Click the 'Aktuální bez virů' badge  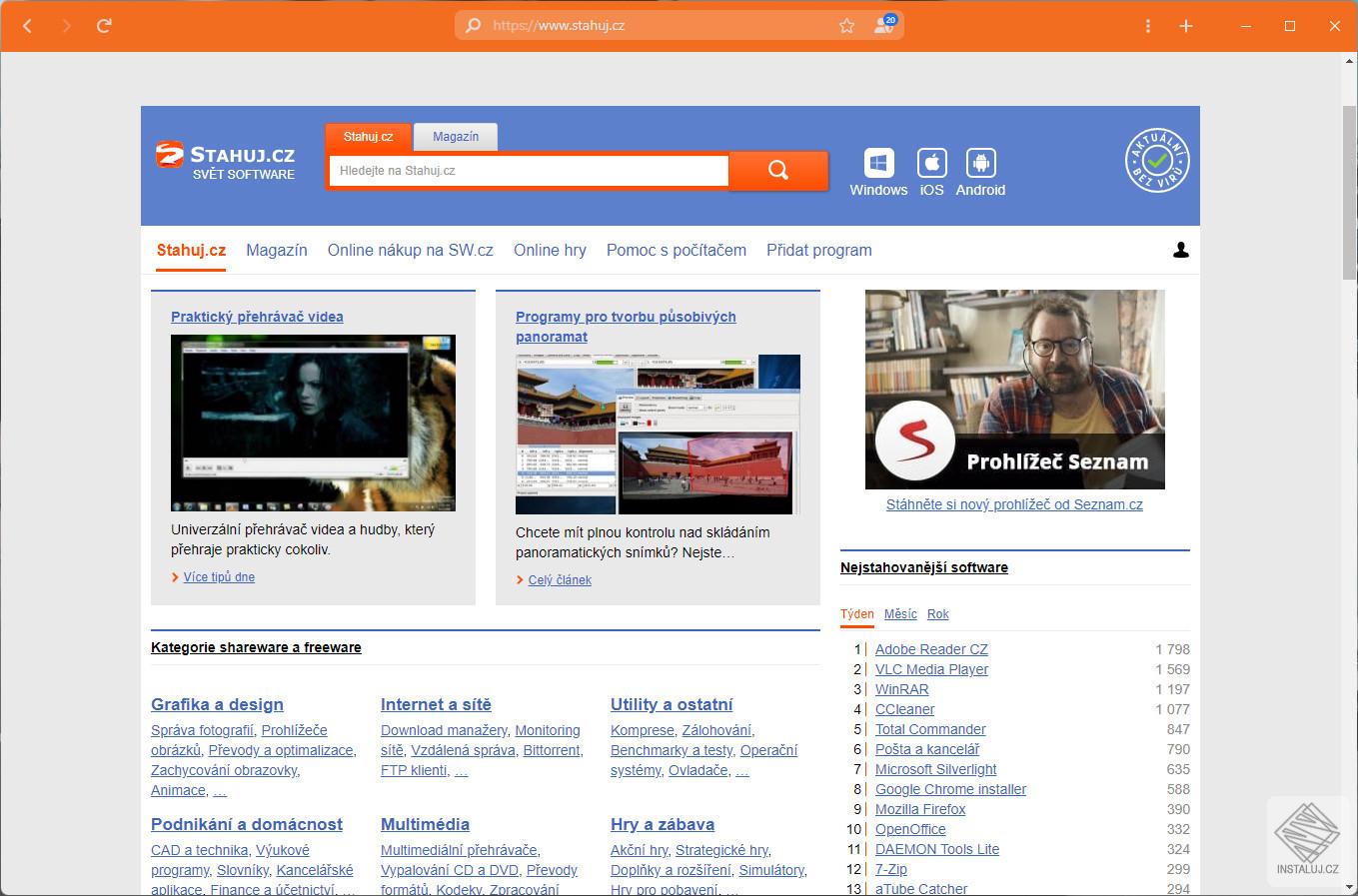(1157, 160)
